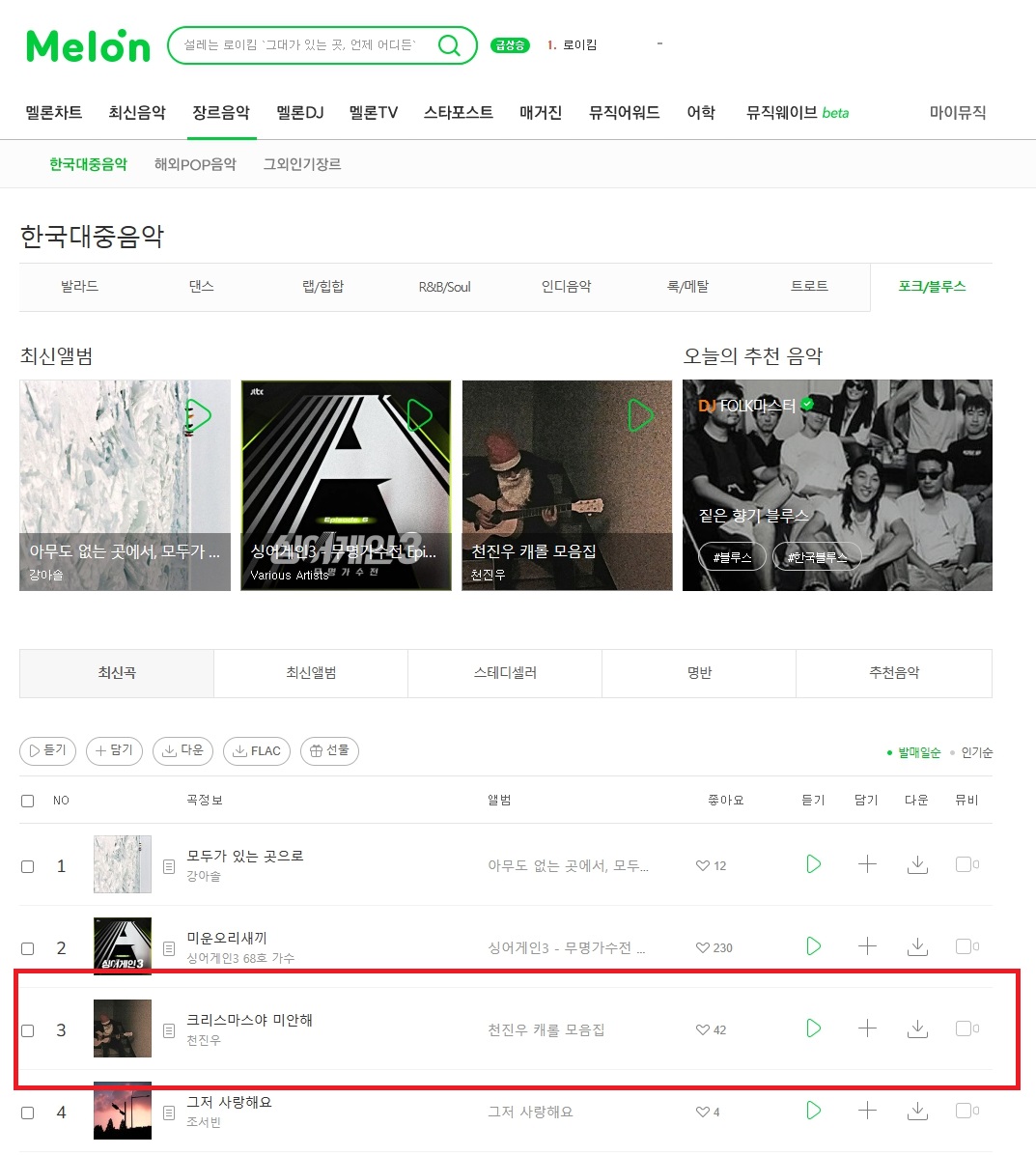Open the 멜론차트 menu
This screenshot has width=1036, height=1155.
click(54, 113)
